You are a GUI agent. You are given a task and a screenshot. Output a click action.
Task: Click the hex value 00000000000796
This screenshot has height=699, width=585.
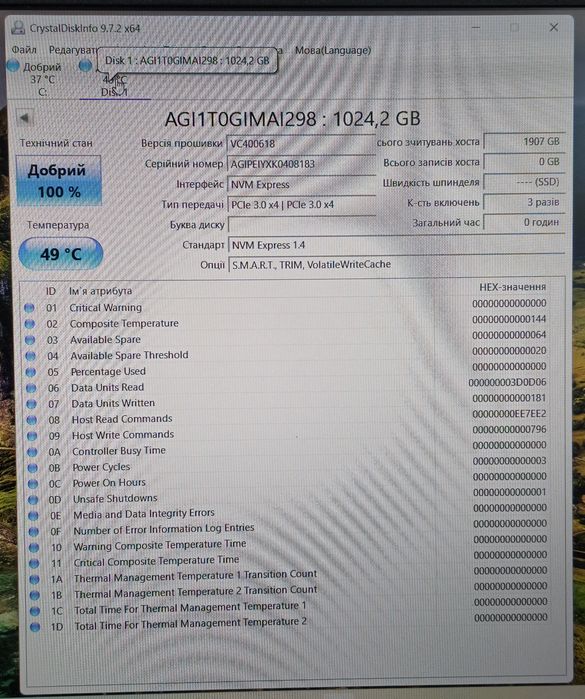(x=509, y=430)
